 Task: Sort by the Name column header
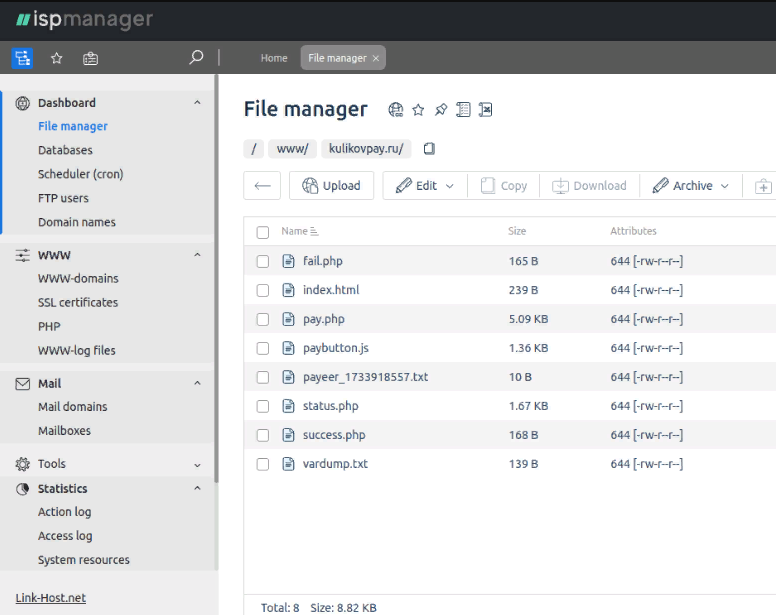(299, 231)
